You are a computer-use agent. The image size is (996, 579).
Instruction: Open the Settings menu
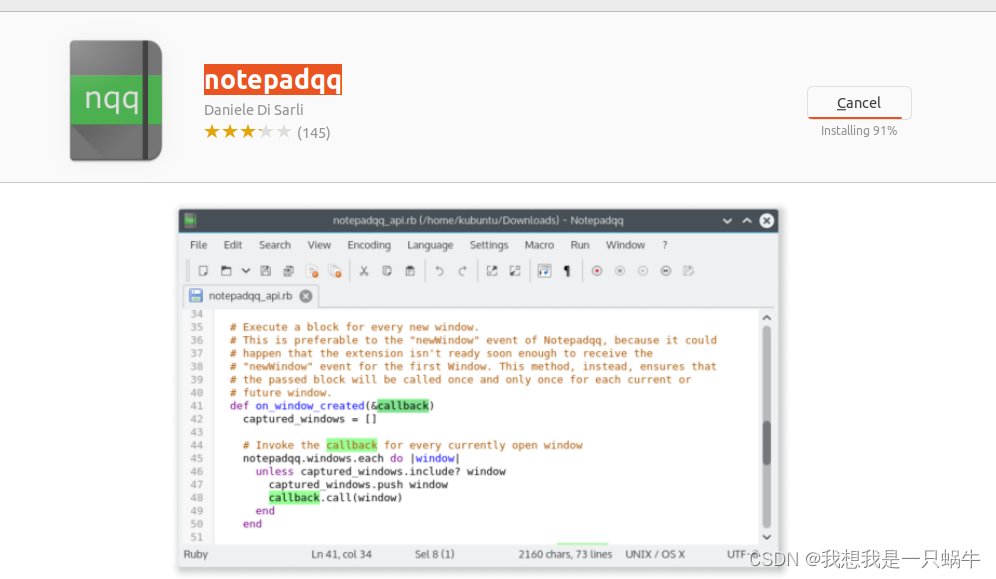pos(488,245)
